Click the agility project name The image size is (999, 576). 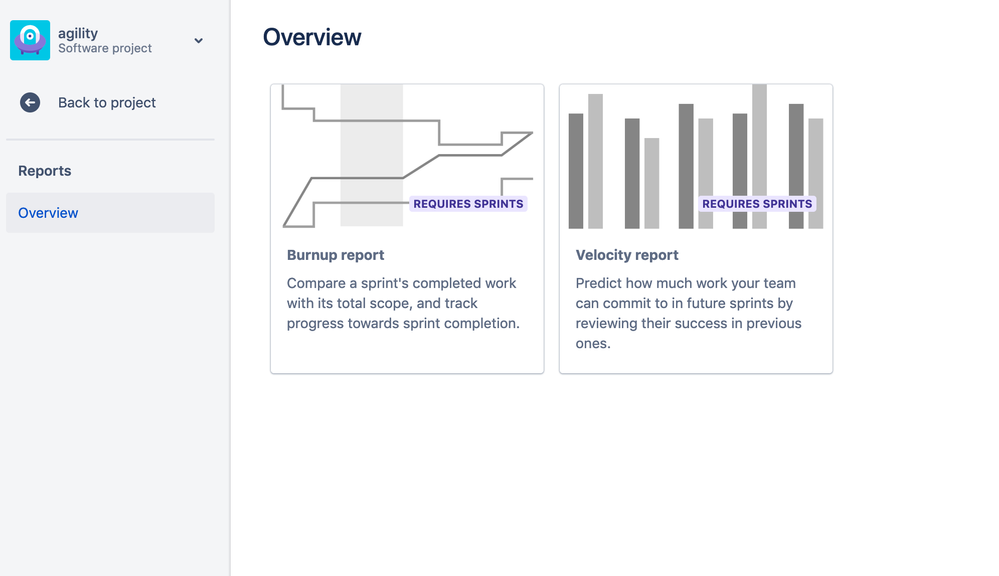(78, 33)
